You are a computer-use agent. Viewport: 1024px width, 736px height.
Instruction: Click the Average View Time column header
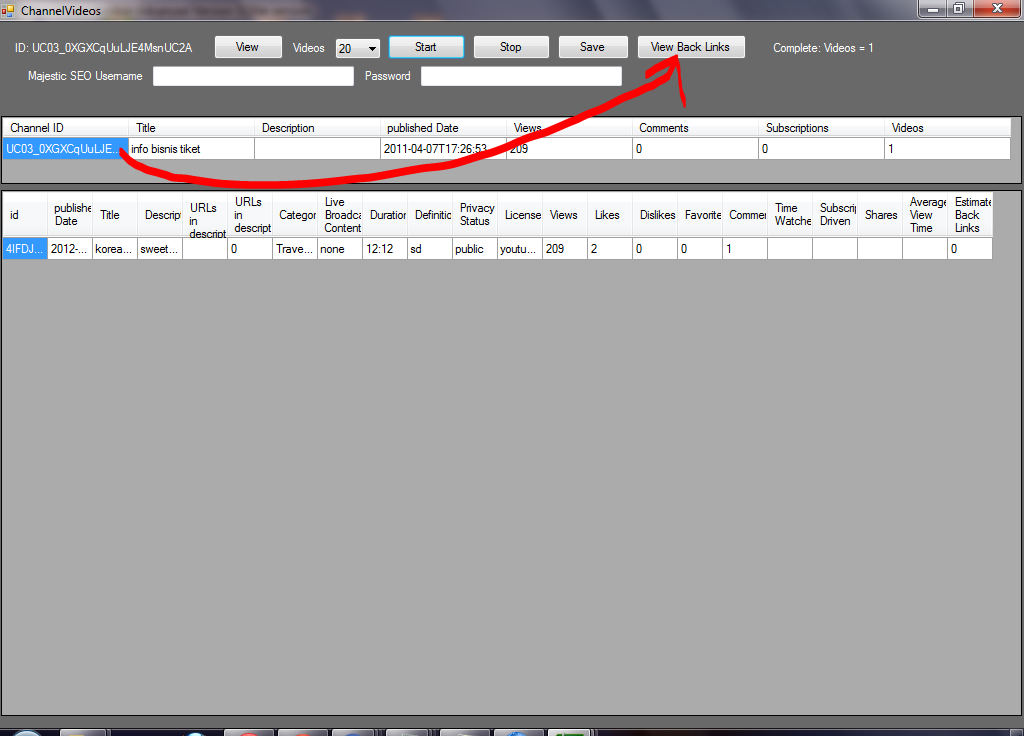click(x=925, y=215)
